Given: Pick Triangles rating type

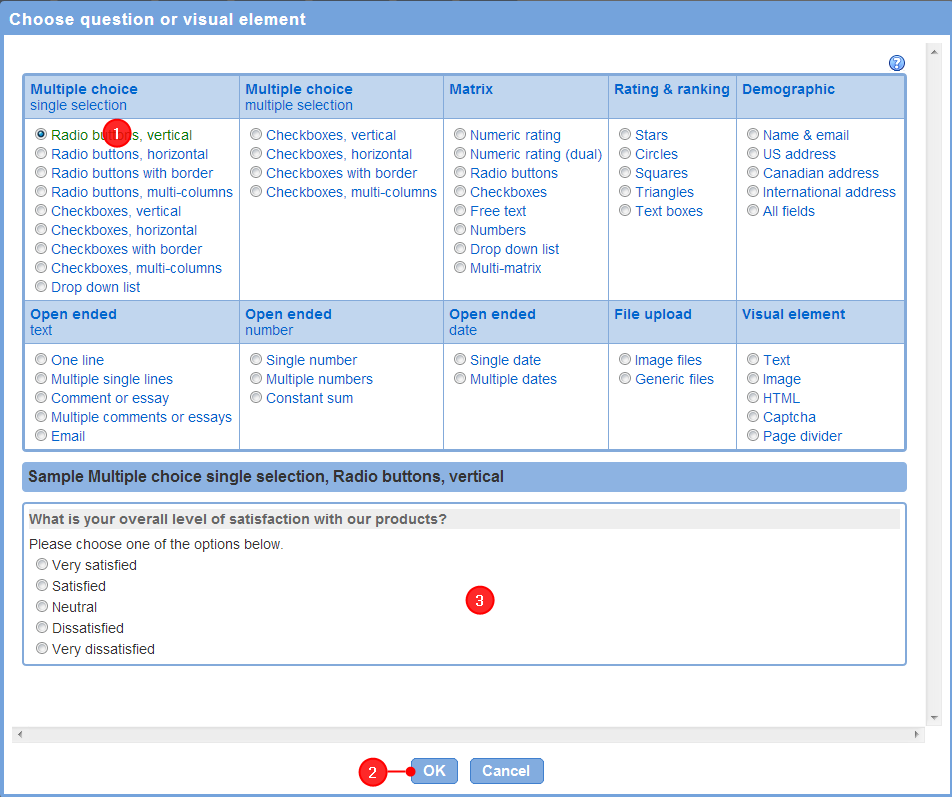Looking at the screenshot, I should pos(625,191).
